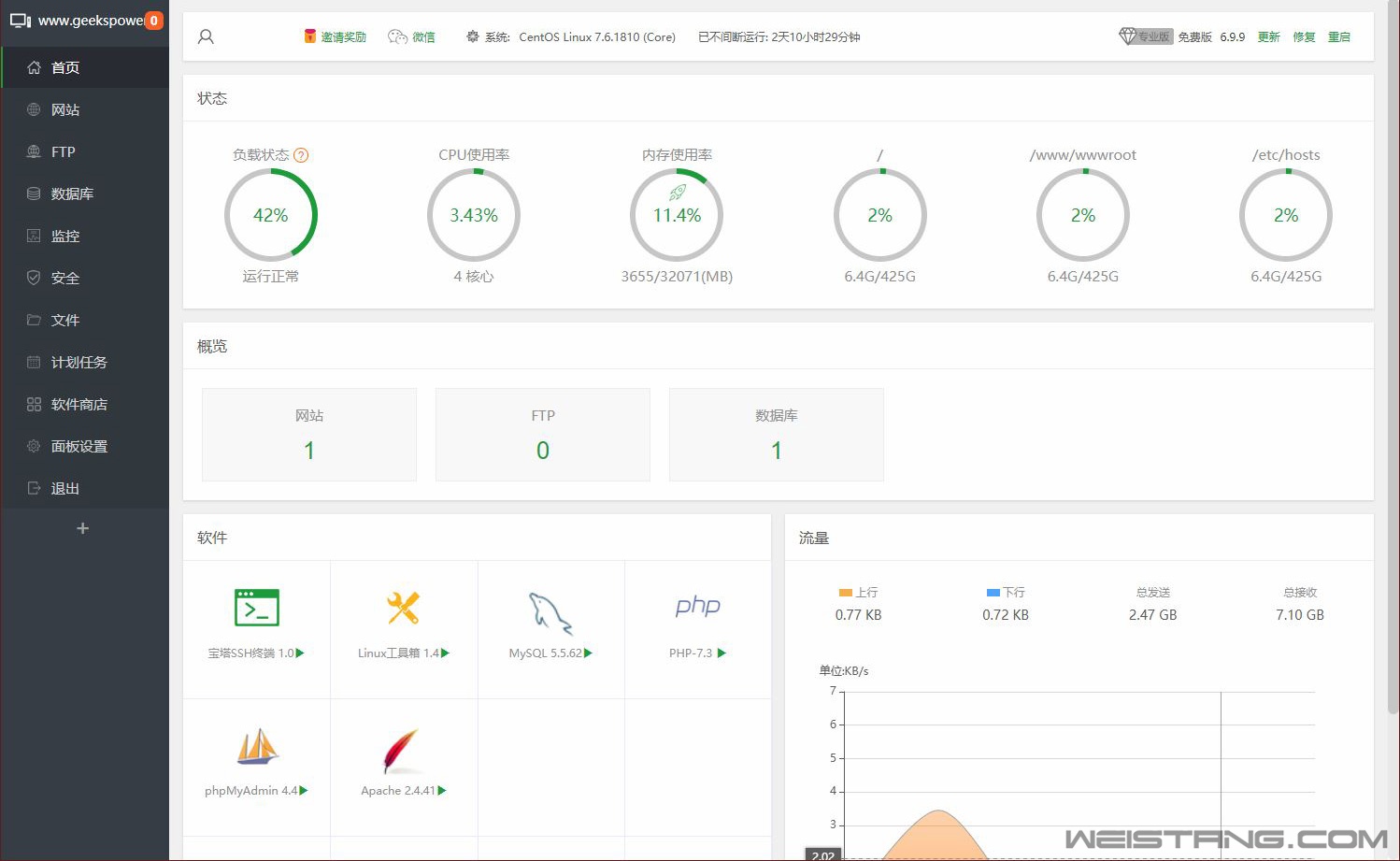Click the 更新 update link
The width and height of the screenshot is (1400, 861).
pos(1268,37)
